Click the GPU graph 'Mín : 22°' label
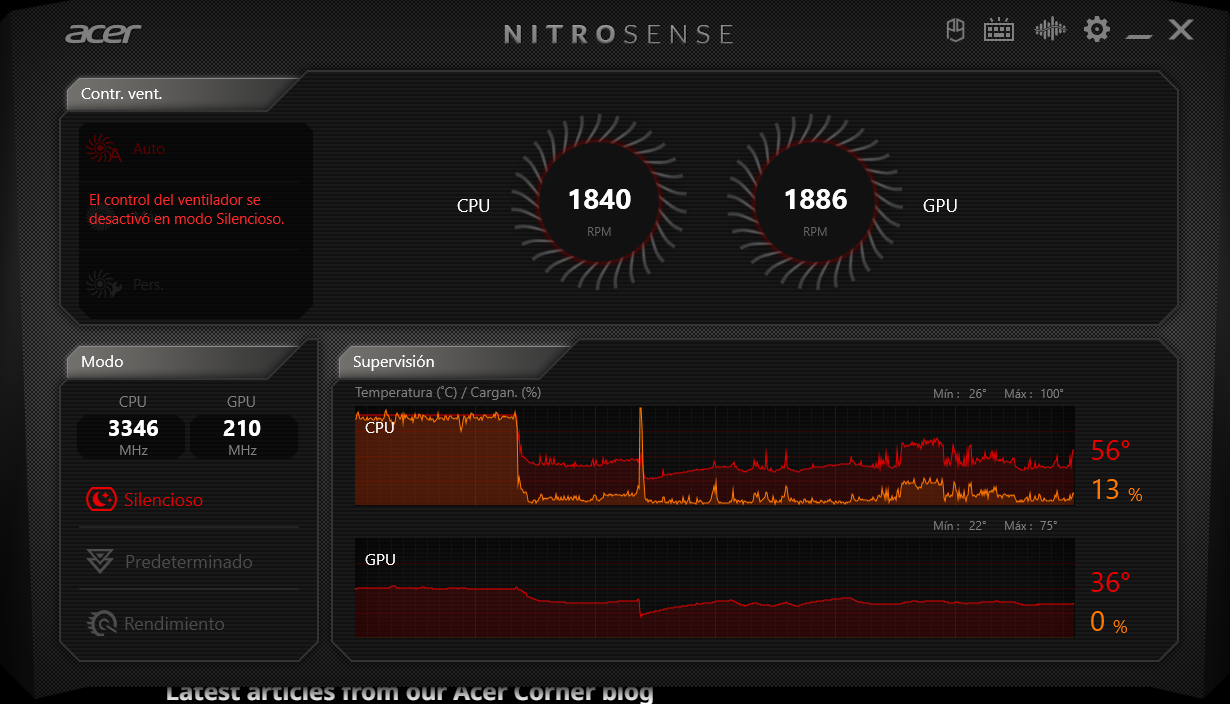Viewport: 1230px width, 704px height. point(960,526)
